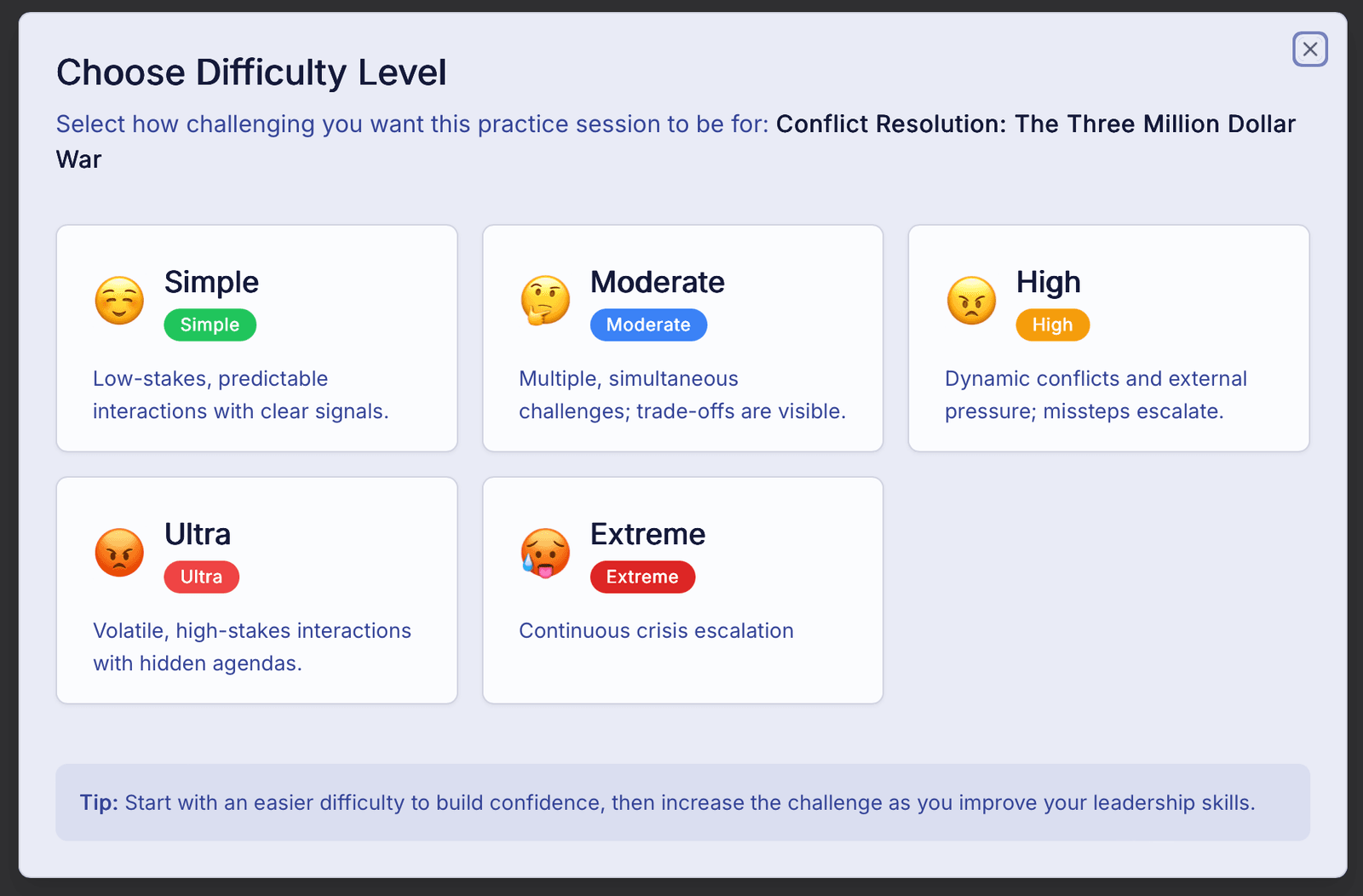The height and width of the screenshot is (896, 1363).
Task: Select the Ultra difficulty card
Action: (x=256, y=589)
